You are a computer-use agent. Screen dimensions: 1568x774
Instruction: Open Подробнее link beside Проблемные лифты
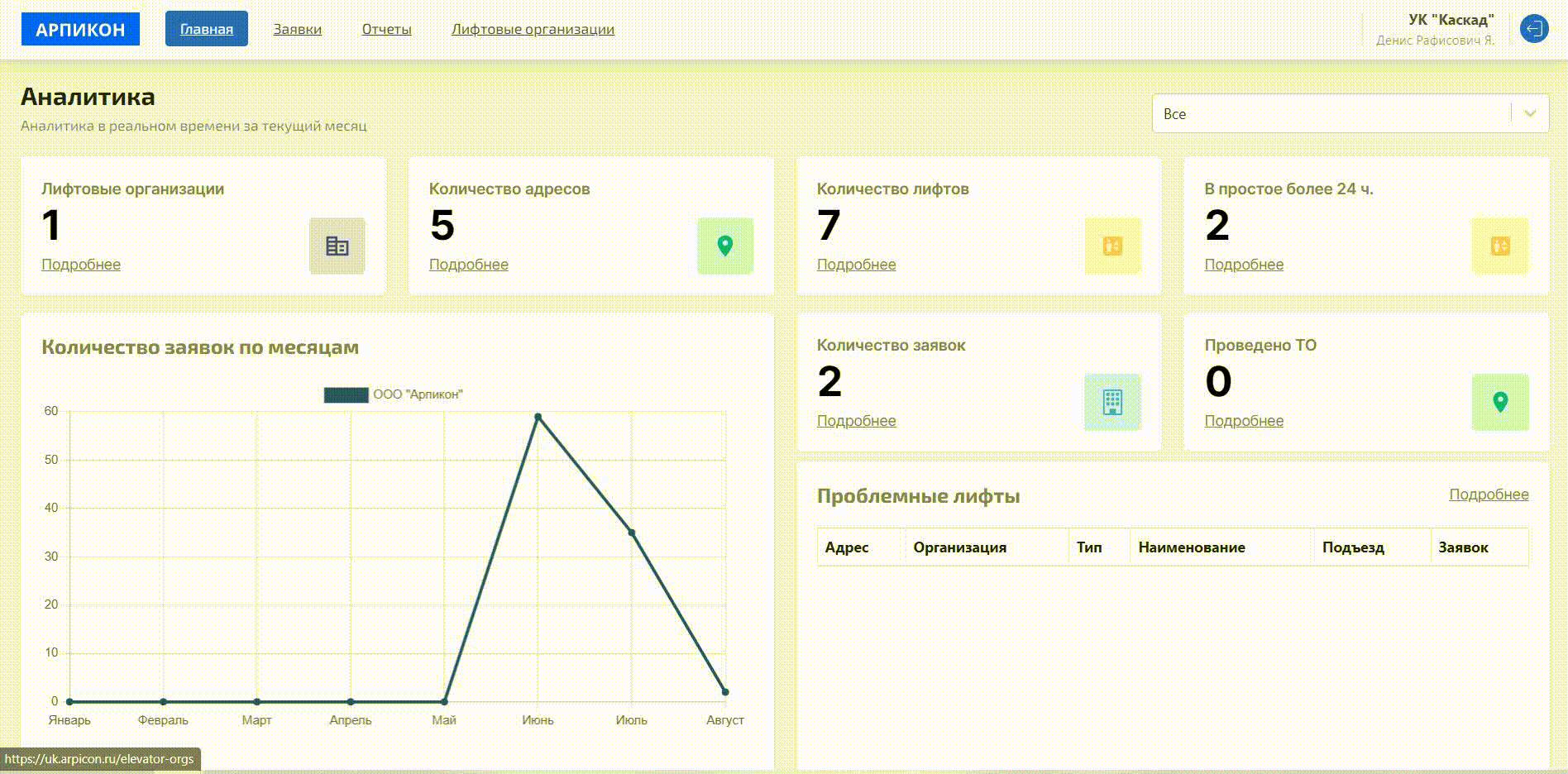pyautogui.click(x=1489, y=494)
